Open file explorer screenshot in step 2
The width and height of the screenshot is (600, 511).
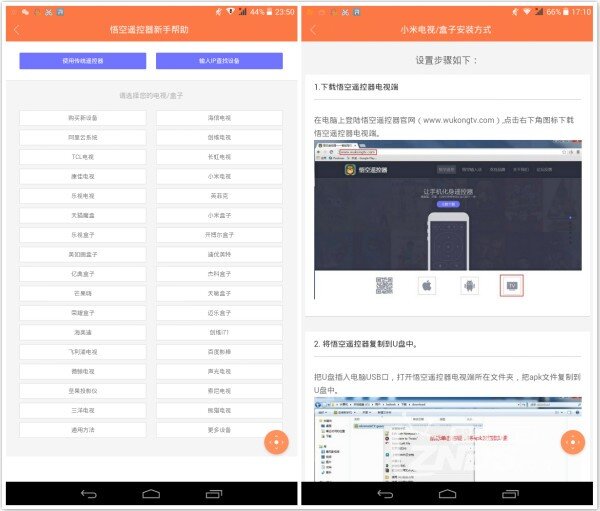click(448, 439)
